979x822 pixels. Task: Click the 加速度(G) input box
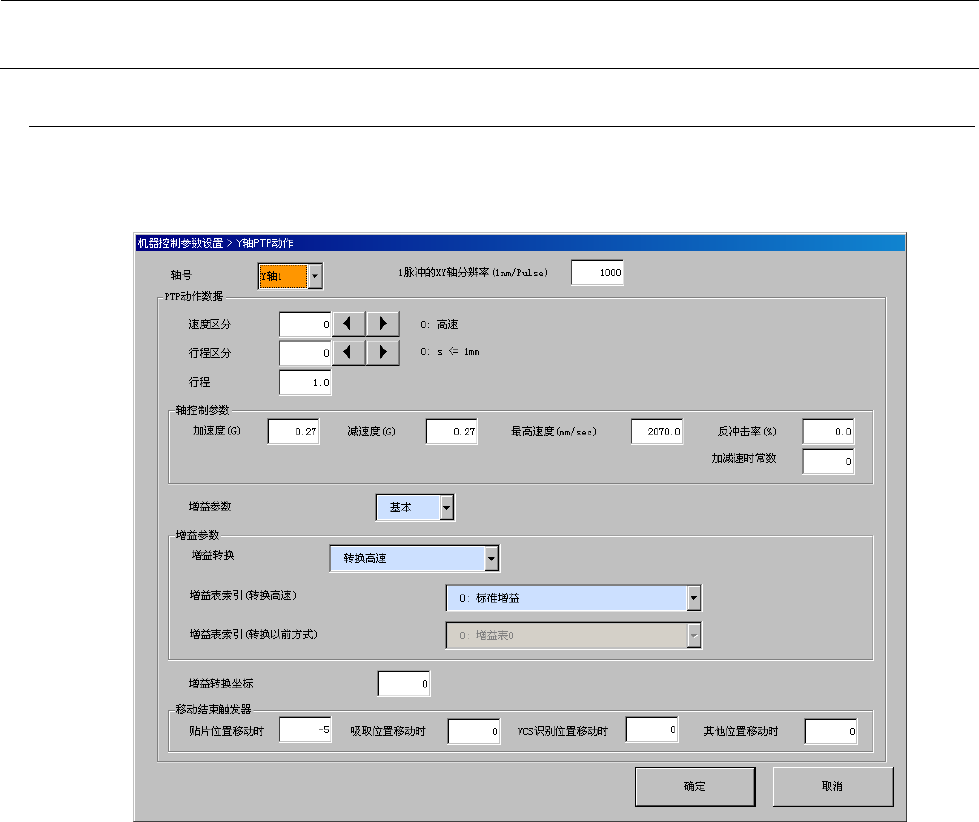(293, 431)
